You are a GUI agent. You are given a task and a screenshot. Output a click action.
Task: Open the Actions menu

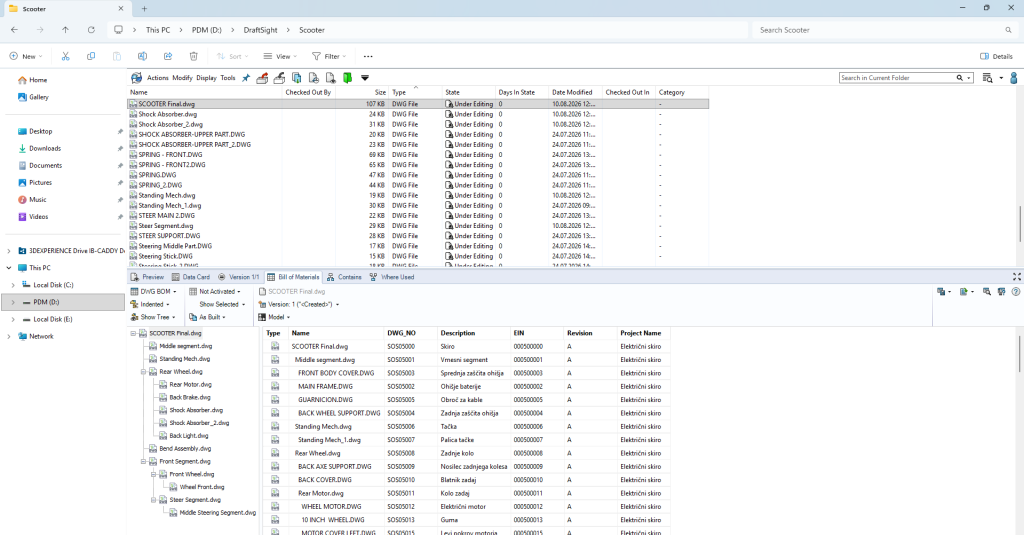[x=157, y=78]
